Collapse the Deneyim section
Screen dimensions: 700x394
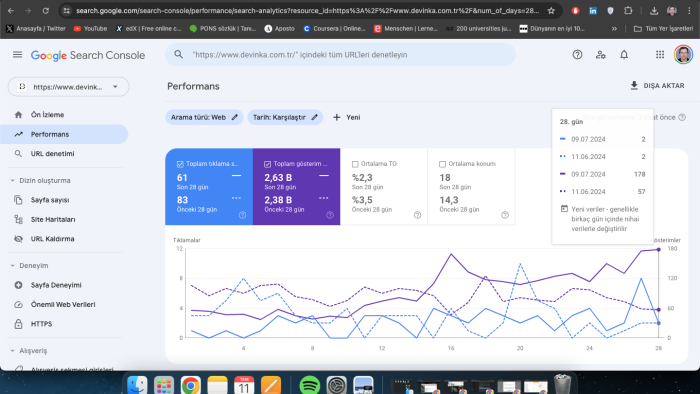[12, 265]
